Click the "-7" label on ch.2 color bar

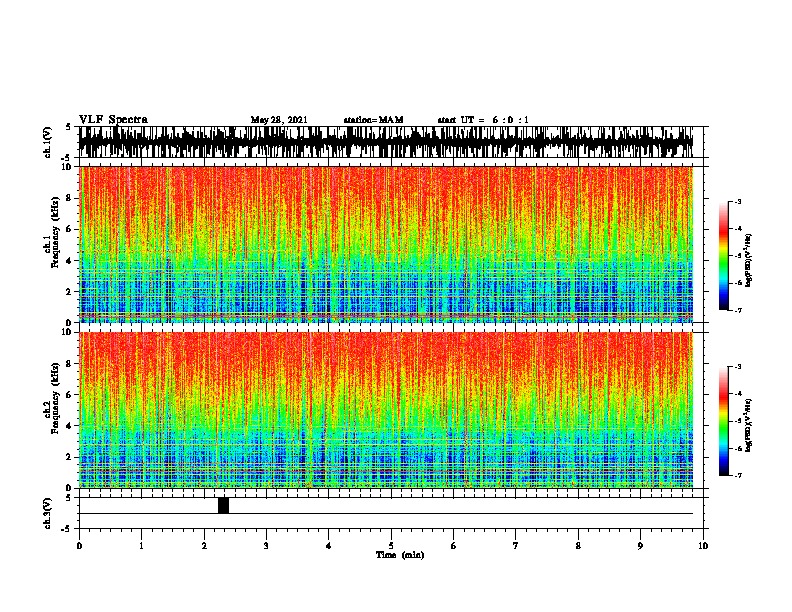click(x=738, y=476)
